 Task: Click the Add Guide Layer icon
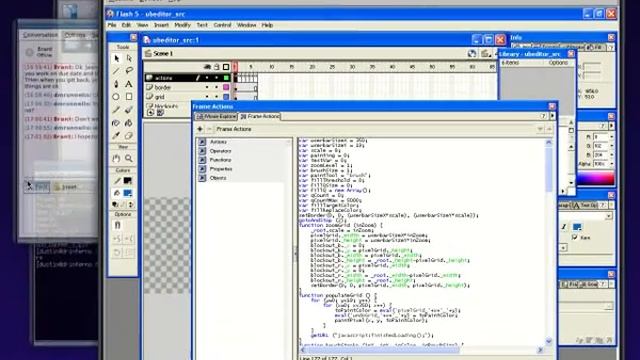point(160,113)
